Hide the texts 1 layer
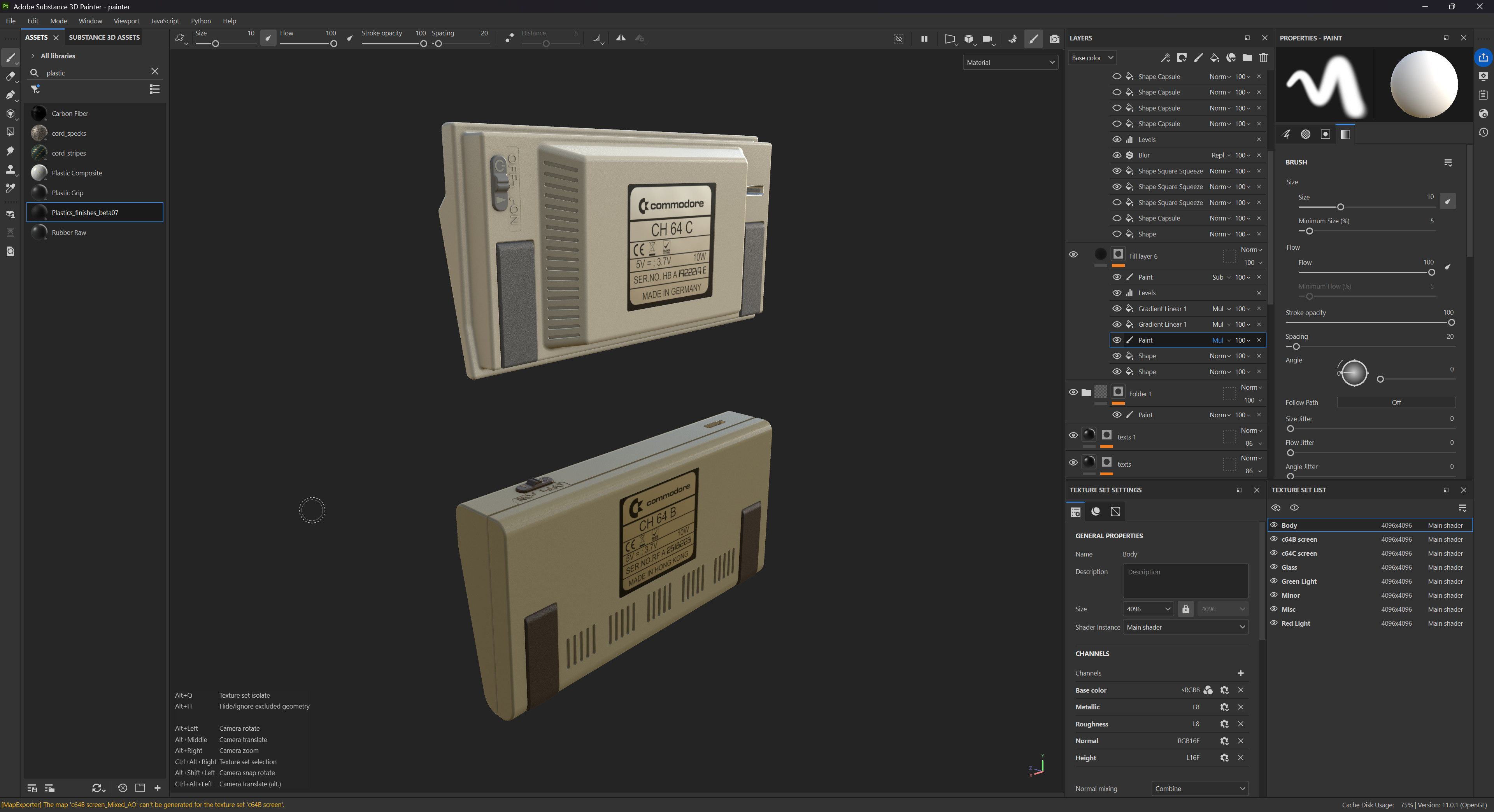This screenshot has height=812, width=1494. [1073, 435]
